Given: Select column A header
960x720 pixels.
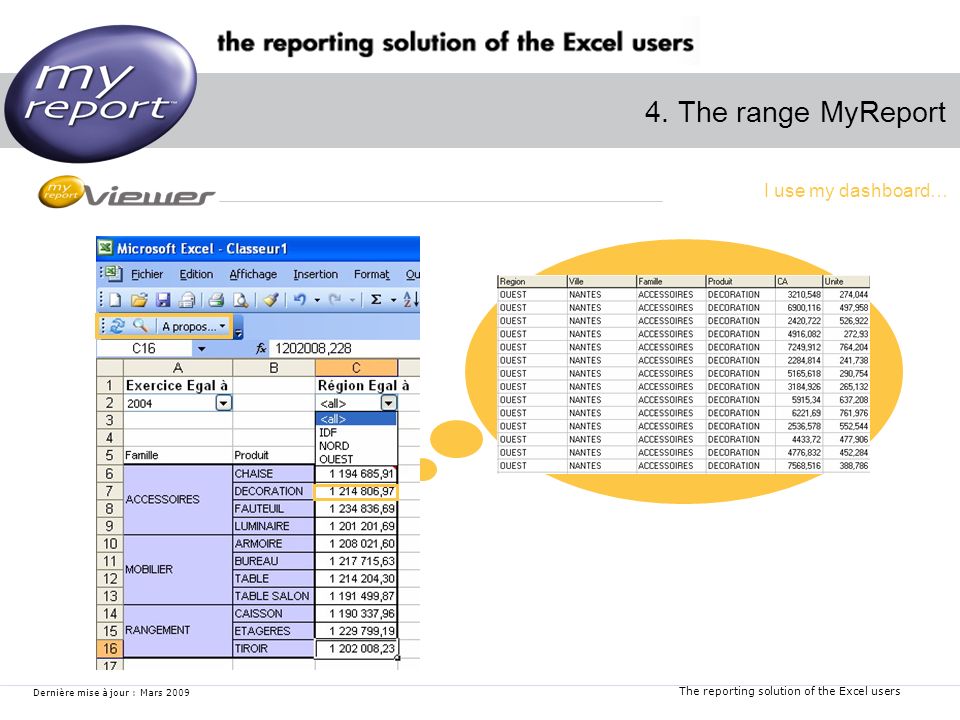Looking at the screenshot, I should pos(178,368).
